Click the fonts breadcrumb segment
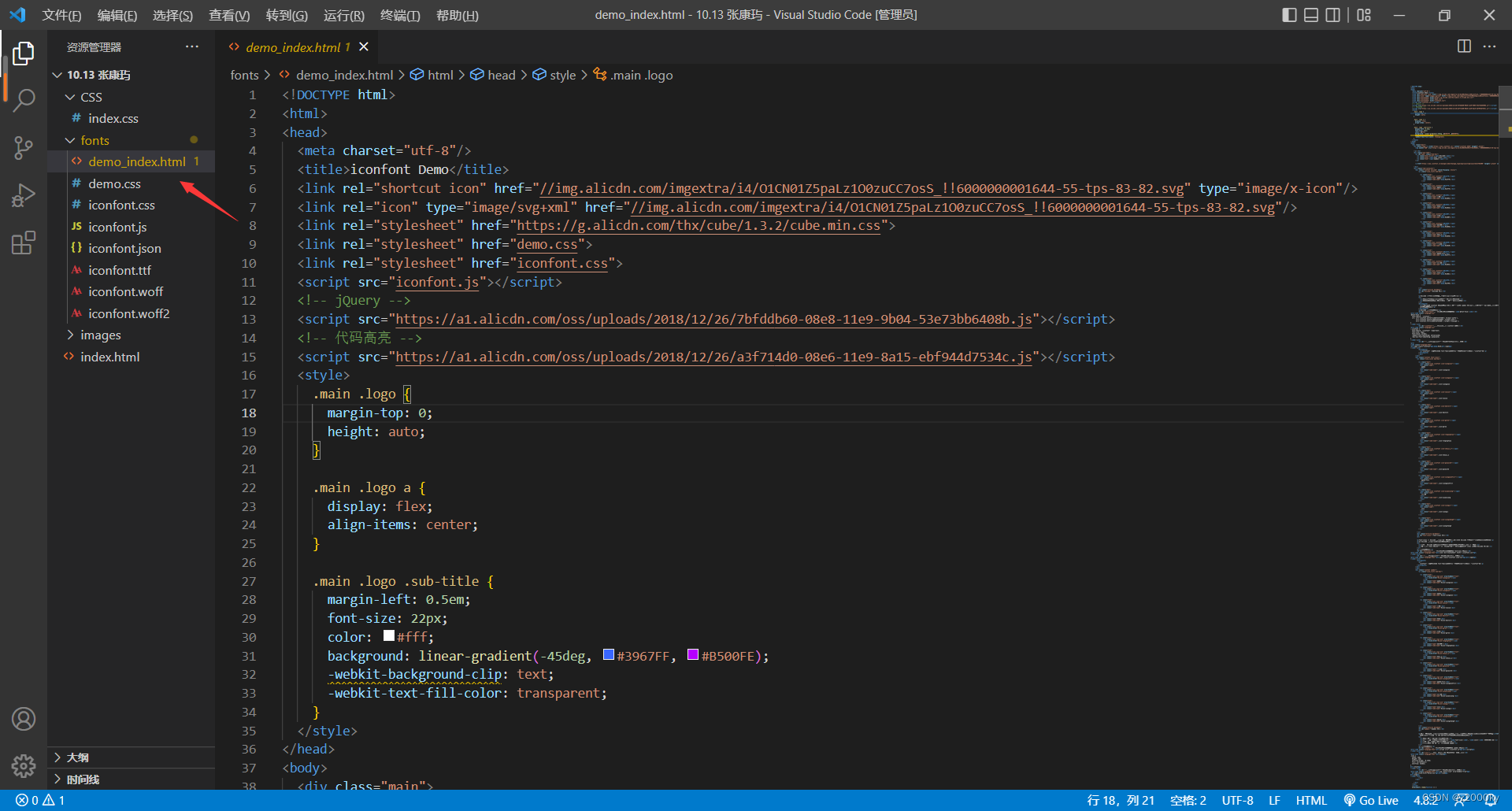Viewport: 1512px width, 811px height. tap(244, 75)
